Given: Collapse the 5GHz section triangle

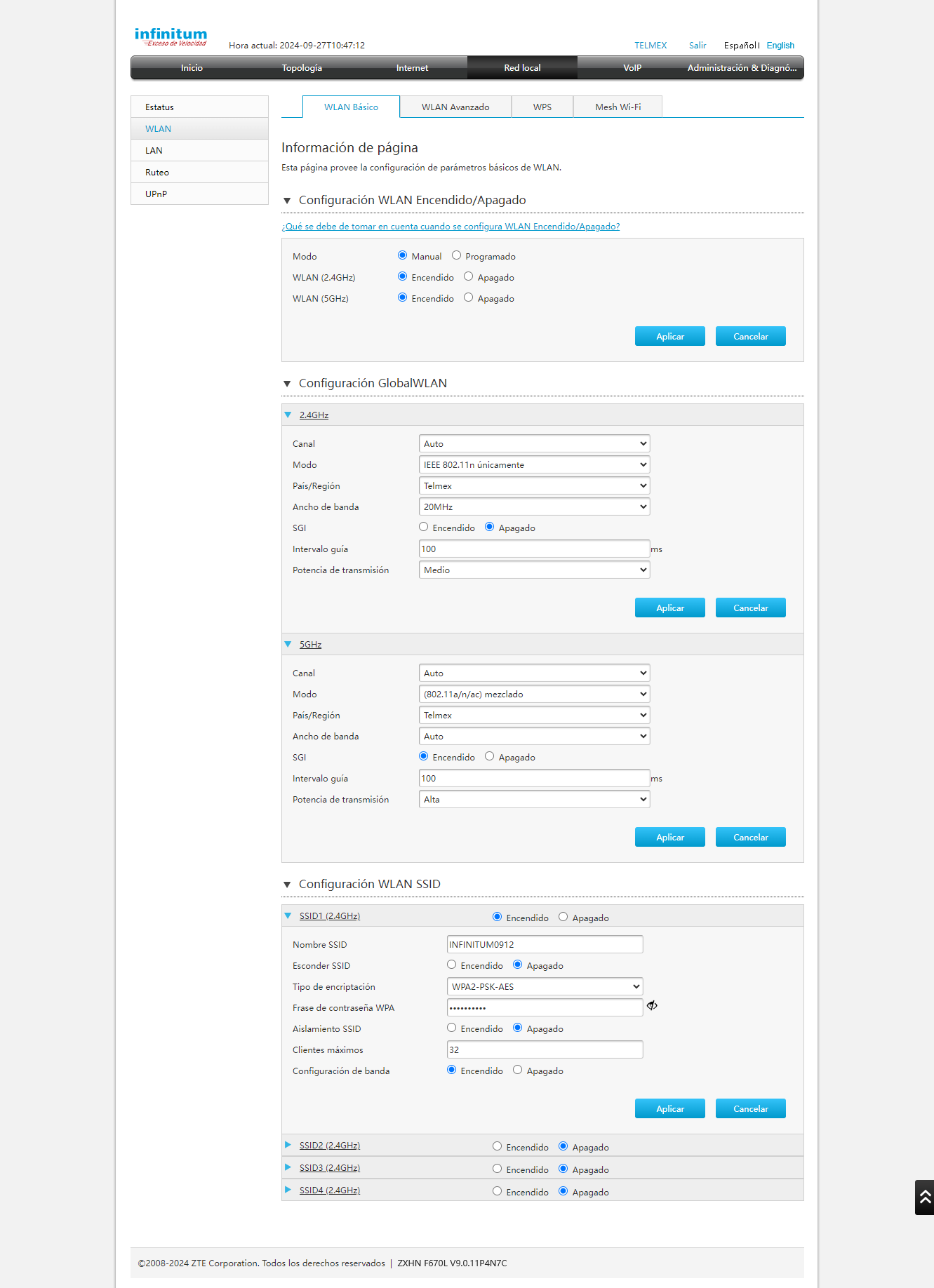Looking at the screenshot, I should (x=288, y=644).
